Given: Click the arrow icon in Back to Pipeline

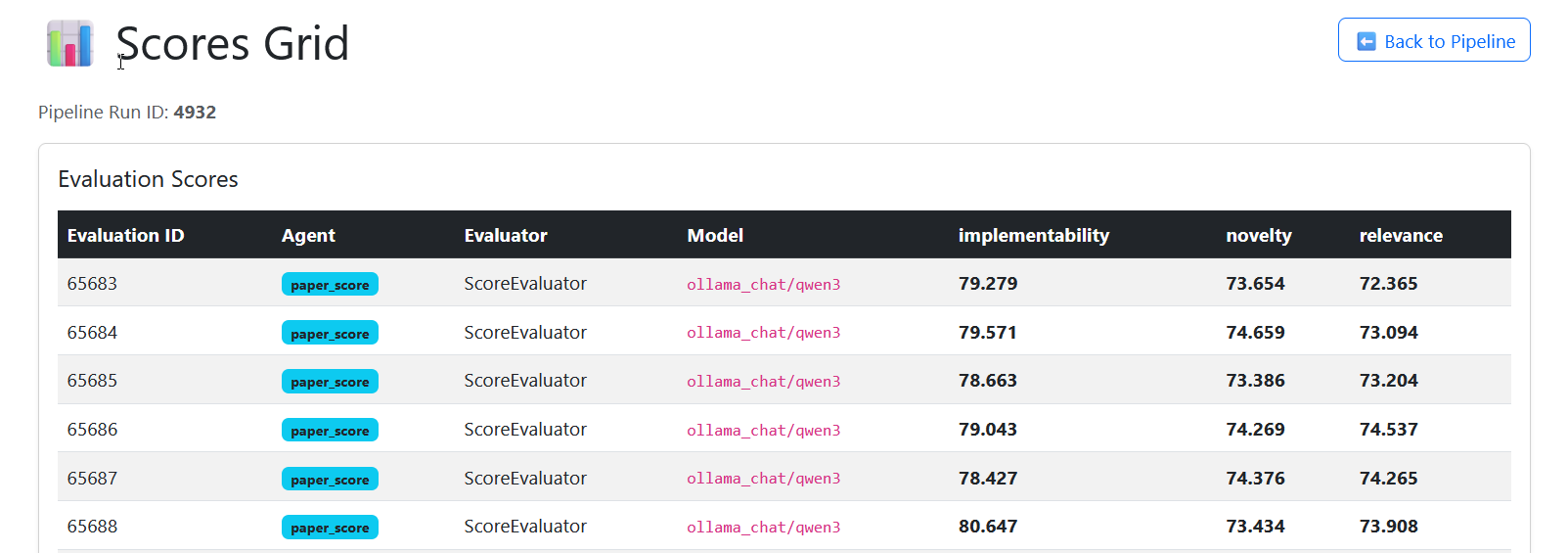Looking at the screenshot, I should click(x=1366, y=41).
